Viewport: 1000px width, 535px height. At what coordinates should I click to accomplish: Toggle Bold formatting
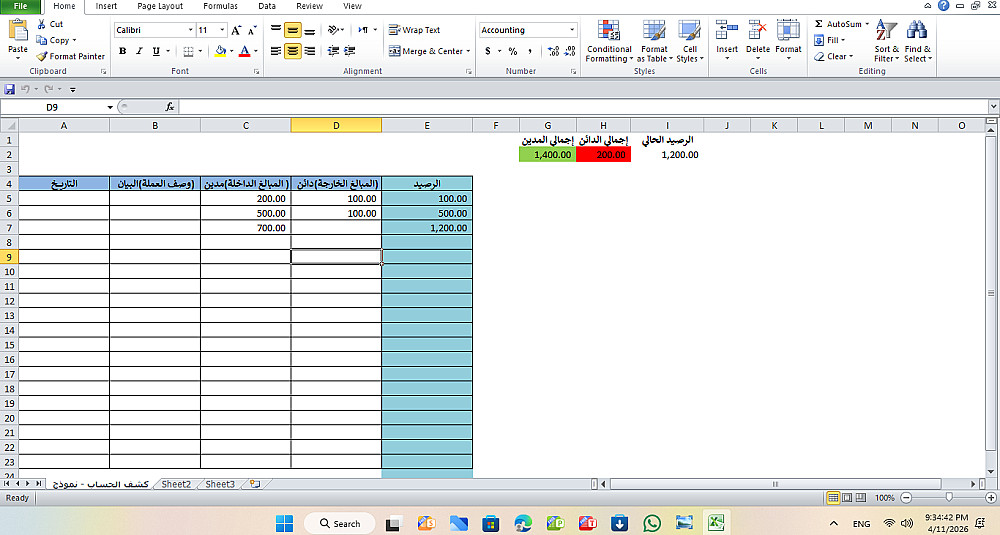tap(122, 51)
